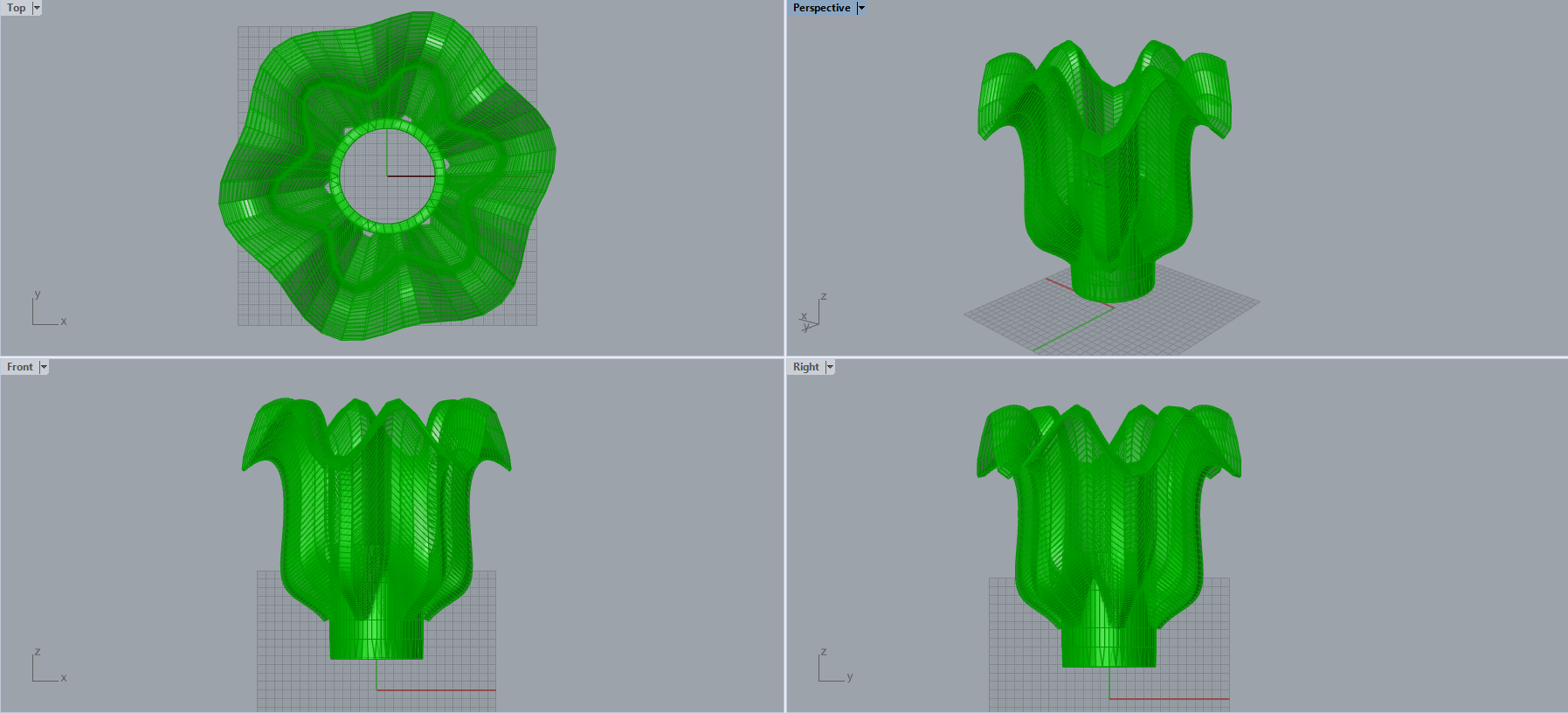The width and height of the screenshot is (1568, 713).
Task: Open the Right viewport dropdown arrow
Action: point(830,367)
